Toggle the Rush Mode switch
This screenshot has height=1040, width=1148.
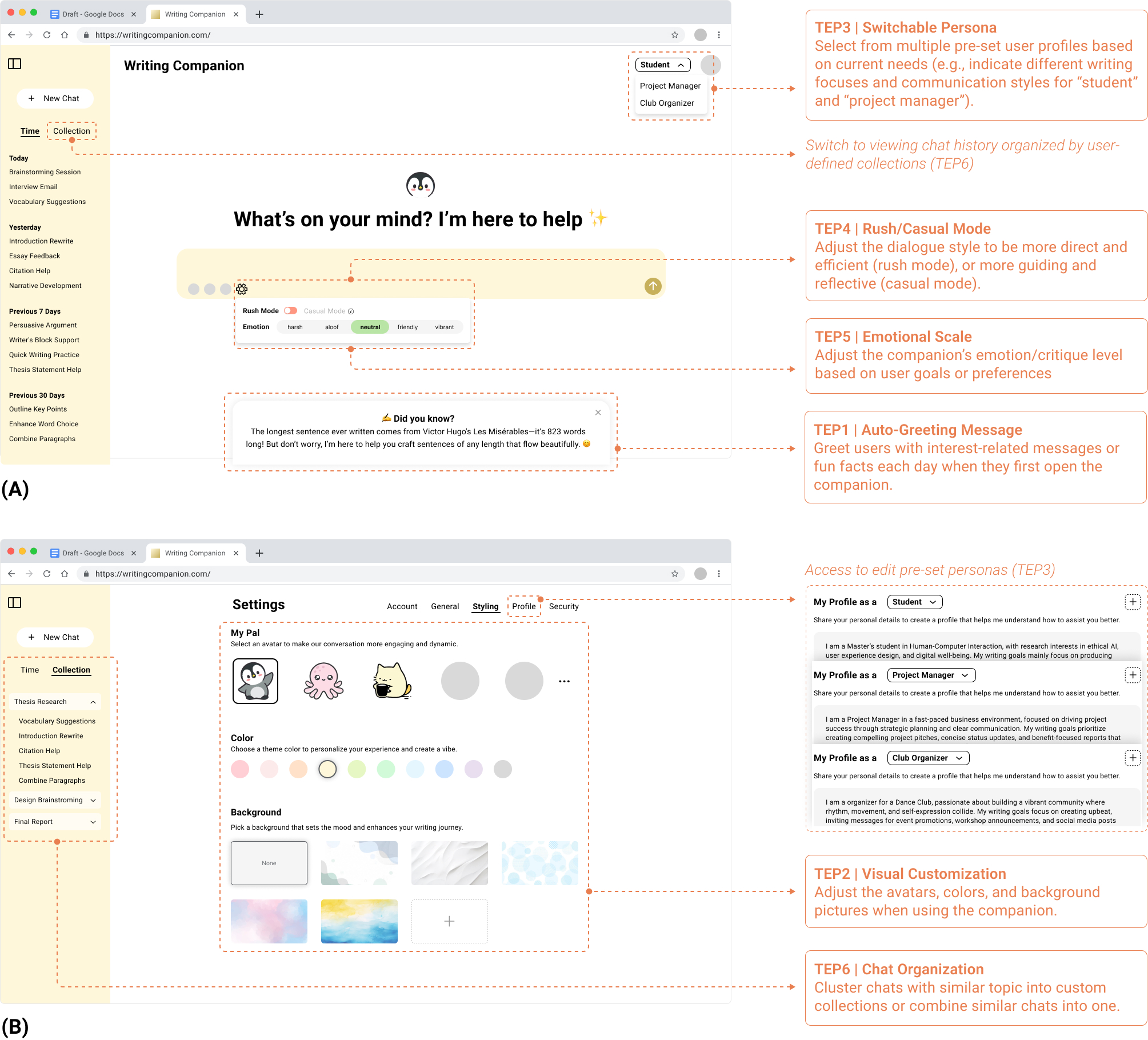click(291, 311)
